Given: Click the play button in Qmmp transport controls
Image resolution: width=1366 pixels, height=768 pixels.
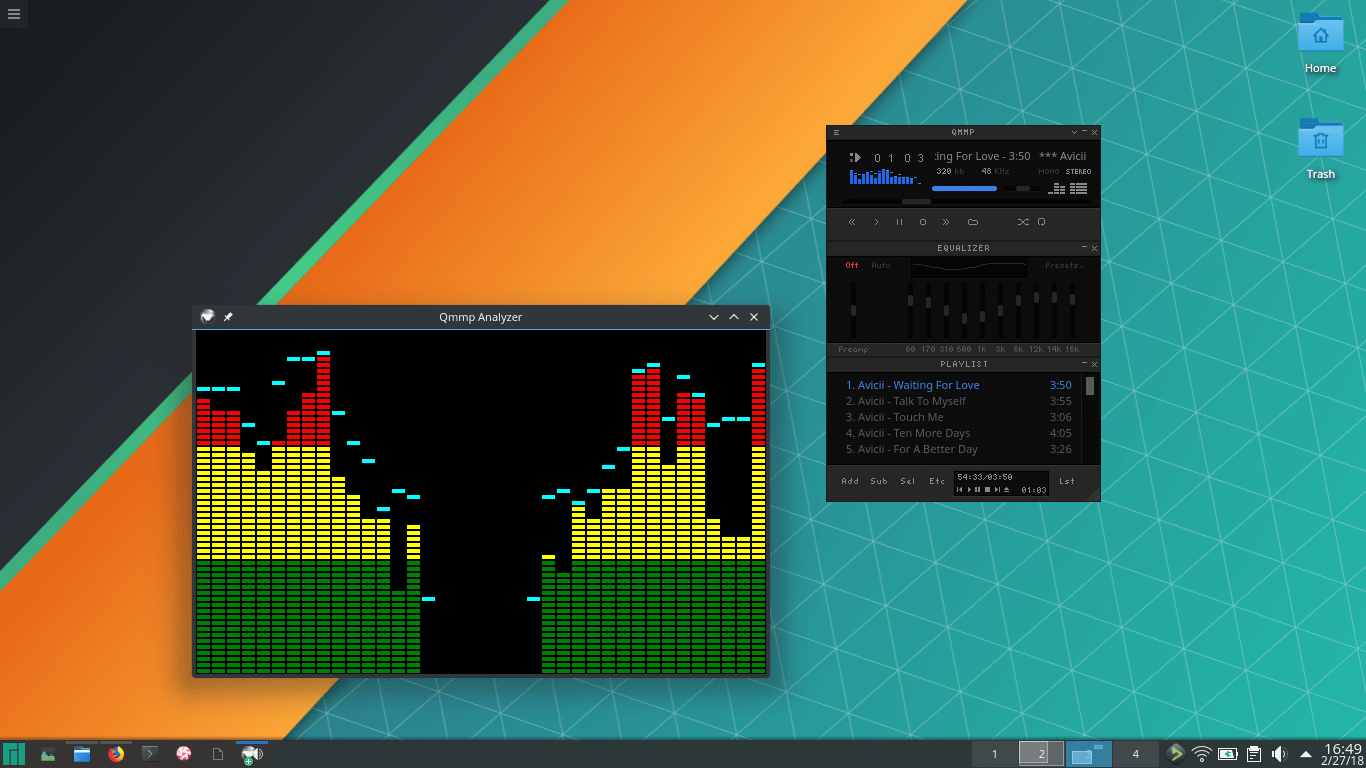Looking at the screenshot, I should coord(876,222).
